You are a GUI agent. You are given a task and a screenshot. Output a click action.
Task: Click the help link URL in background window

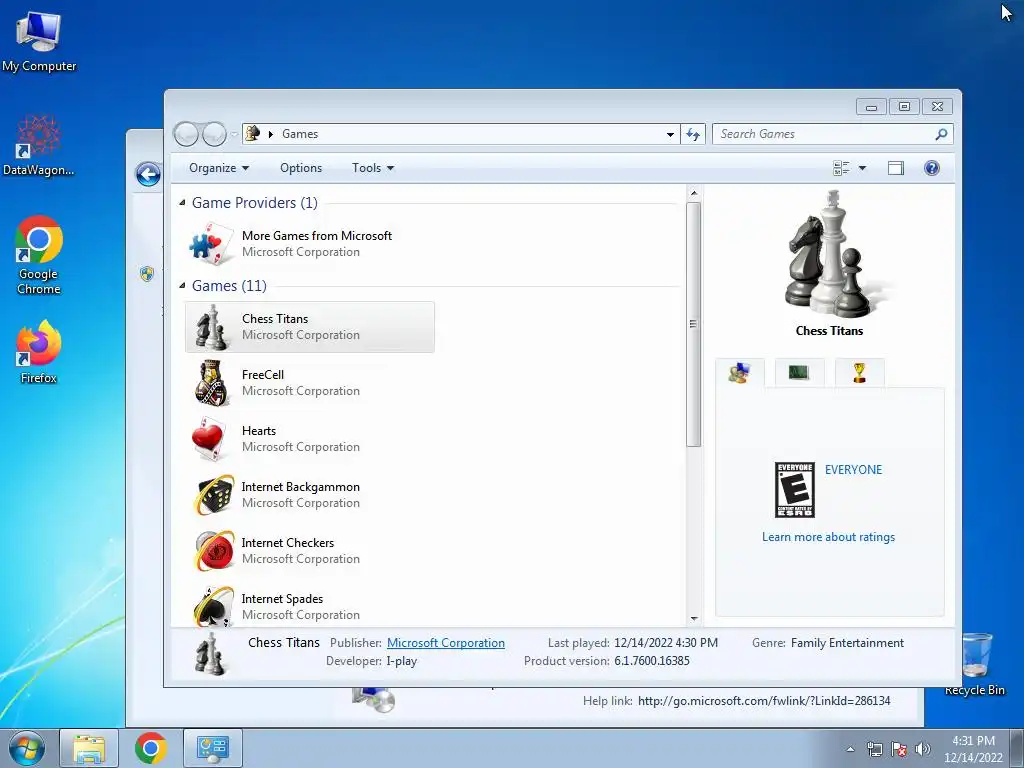(764, 701)
